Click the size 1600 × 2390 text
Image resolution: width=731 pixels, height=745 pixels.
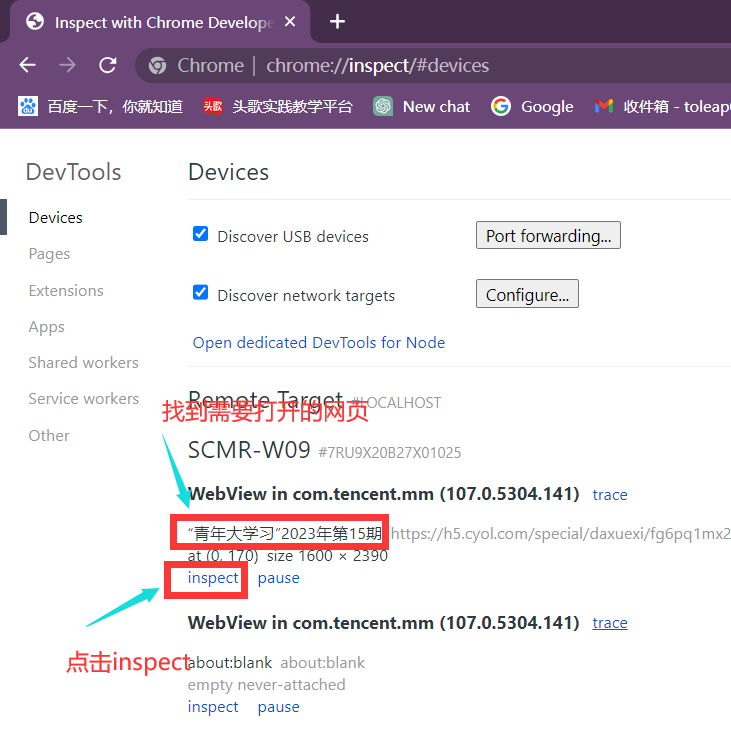point(327,555)
